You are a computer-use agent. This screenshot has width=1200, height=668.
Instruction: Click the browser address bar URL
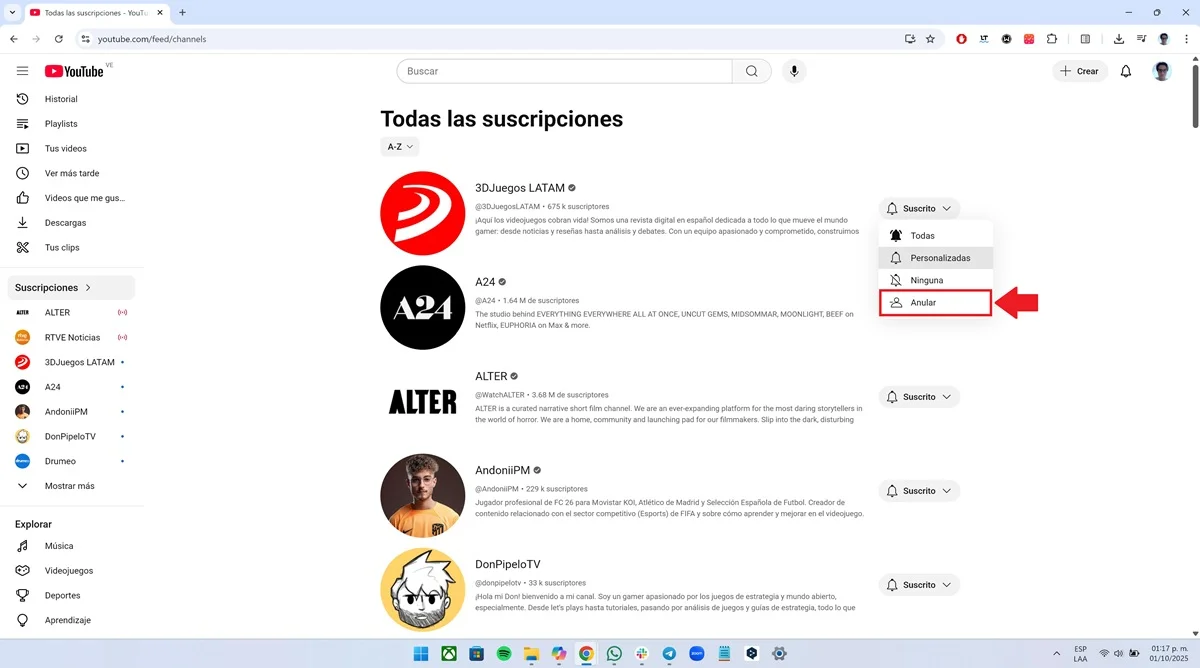pos(152,39)
